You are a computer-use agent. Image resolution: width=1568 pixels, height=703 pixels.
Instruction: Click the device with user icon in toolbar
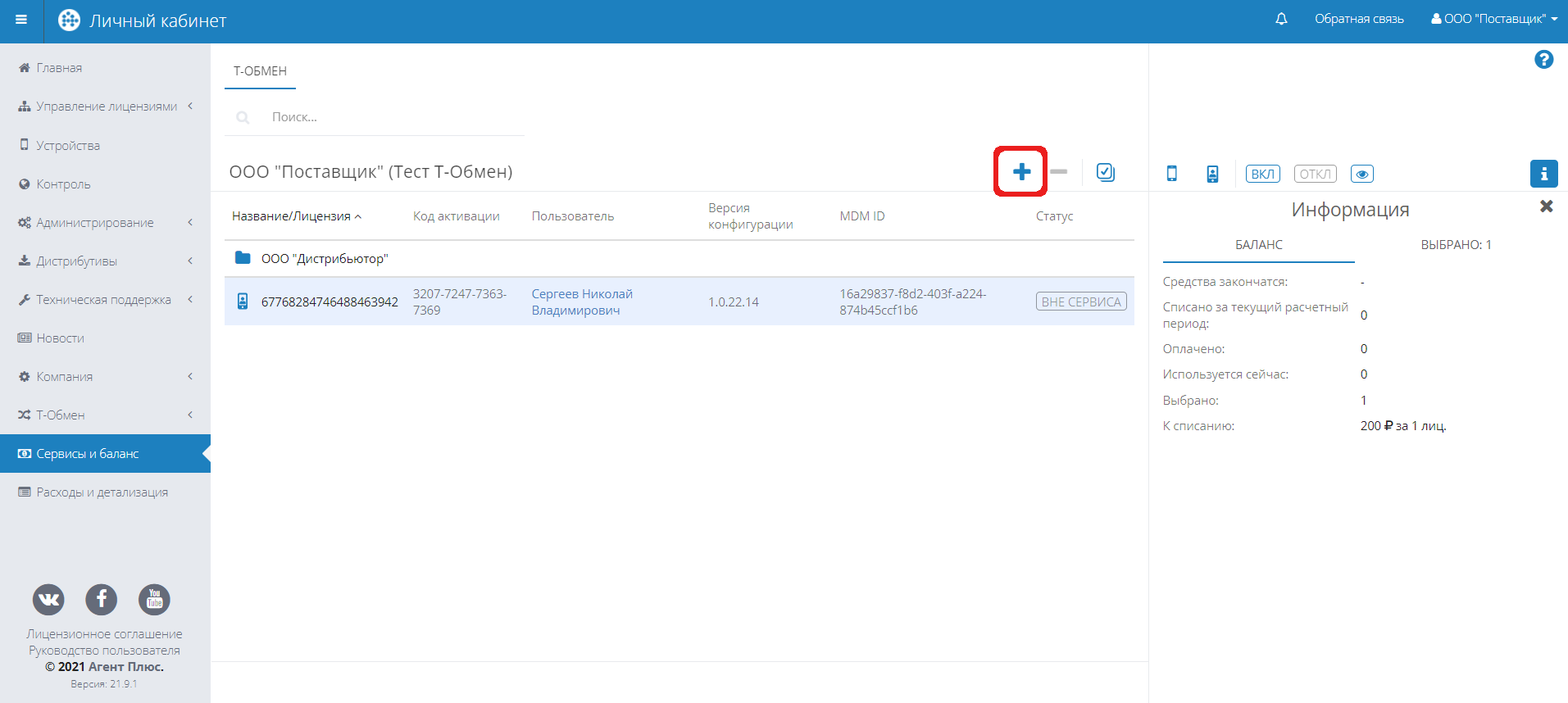coord(1212,174)
